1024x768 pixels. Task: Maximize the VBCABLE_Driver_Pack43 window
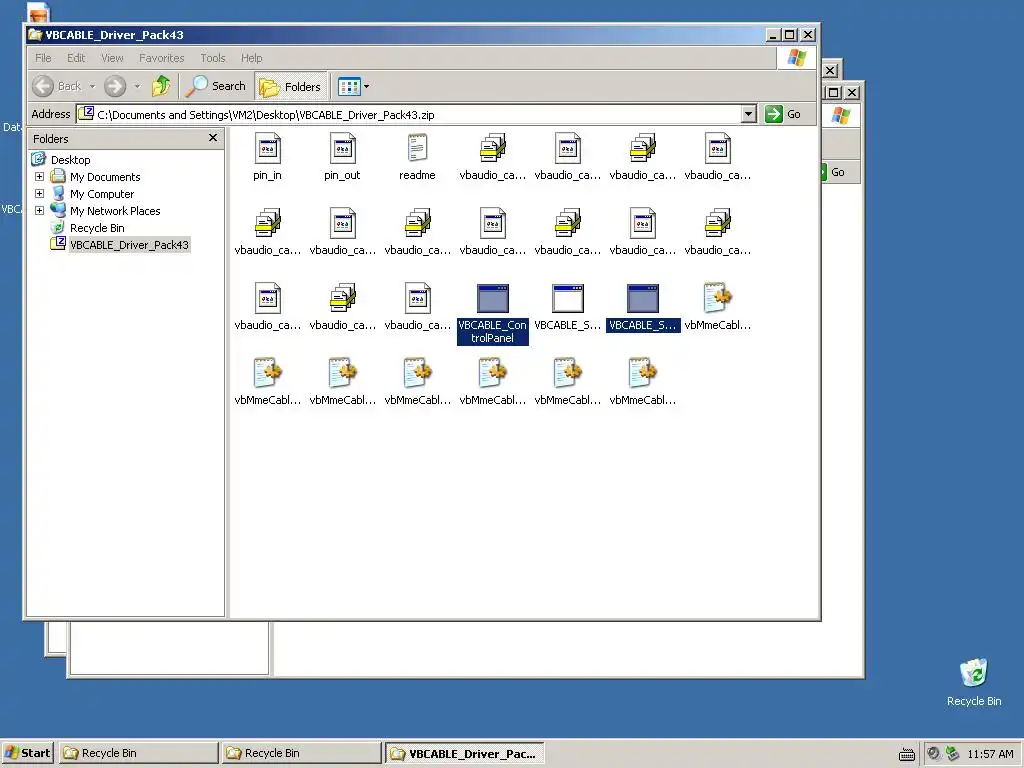[x=790, y=35]
